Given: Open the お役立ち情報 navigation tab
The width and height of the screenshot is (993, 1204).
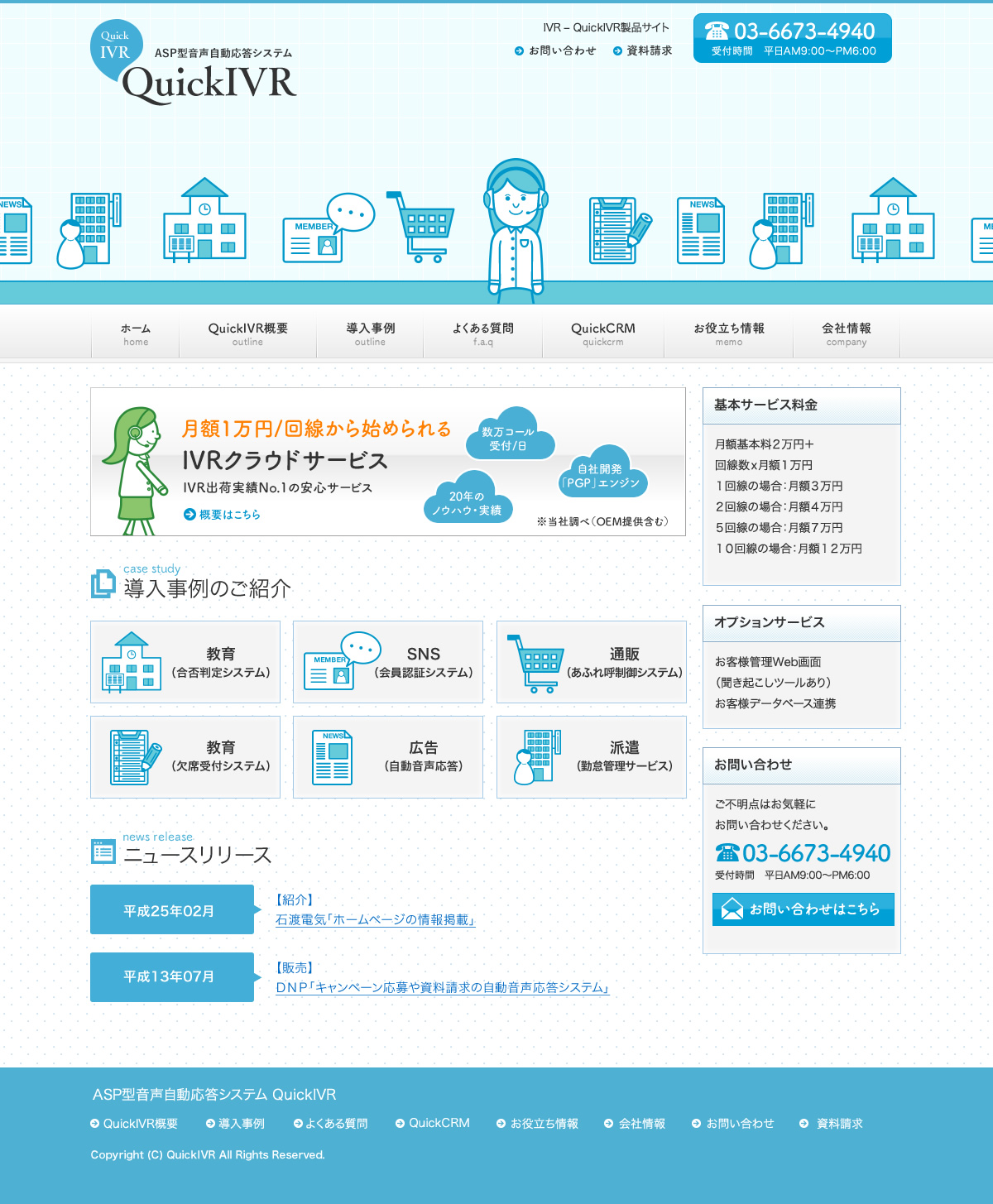Looking at the screenshot, I should tap(729, 334).
